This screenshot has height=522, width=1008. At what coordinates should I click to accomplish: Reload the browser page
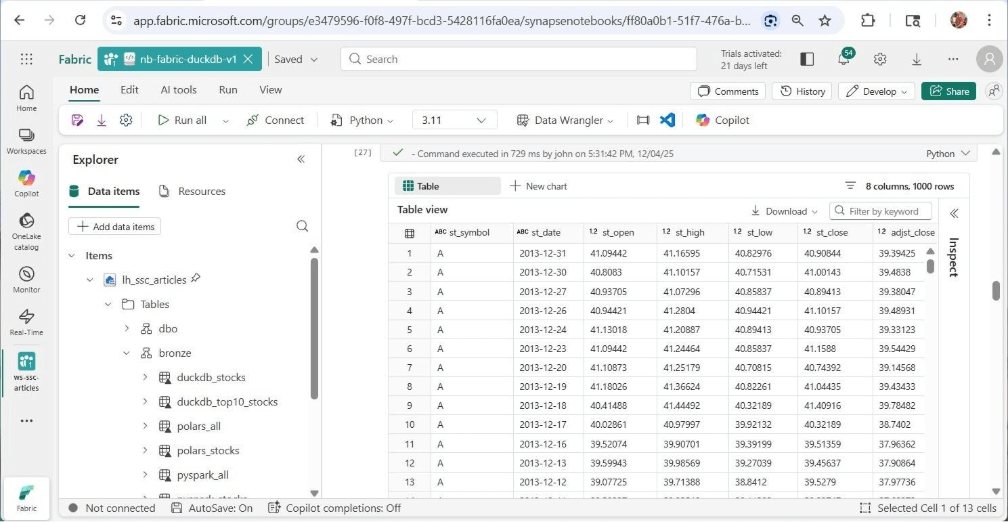pos(80,20)
